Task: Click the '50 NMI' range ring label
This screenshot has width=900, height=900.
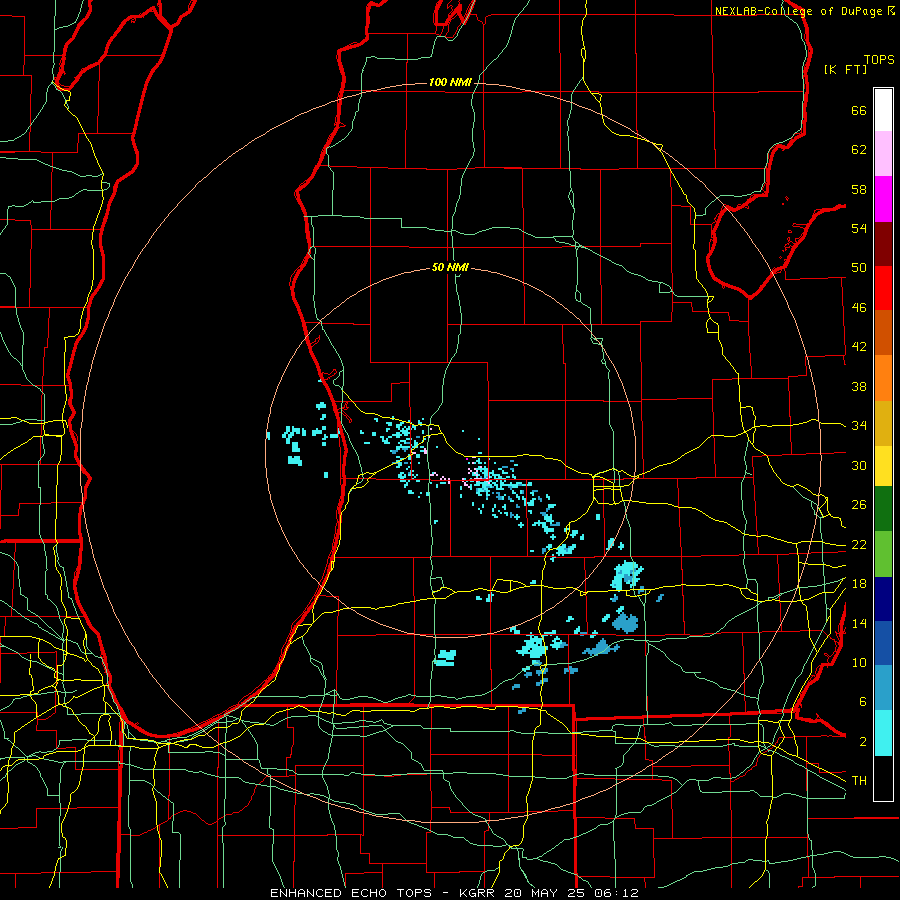Action: pyautogui.click(x=451, y=267)
